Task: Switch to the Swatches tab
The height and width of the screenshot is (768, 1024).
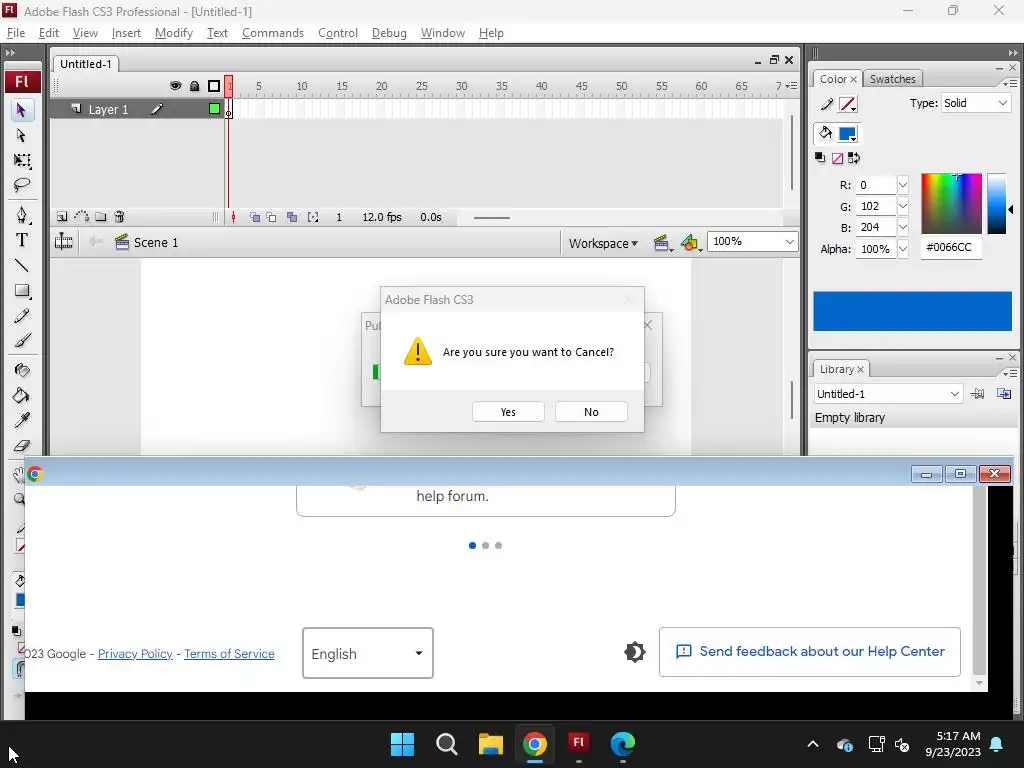Action: click(x=893, y=79)
